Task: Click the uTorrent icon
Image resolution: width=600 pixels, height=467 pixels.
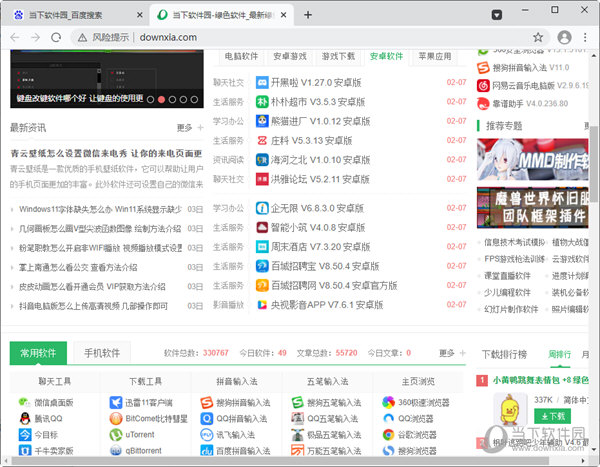Action: pos(116,434)
